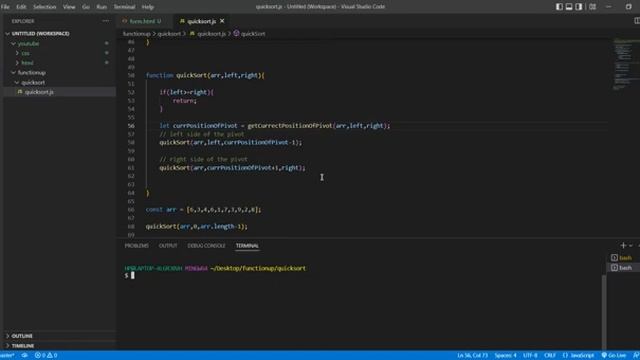Open the Customize Layout icon

[593, 7]
